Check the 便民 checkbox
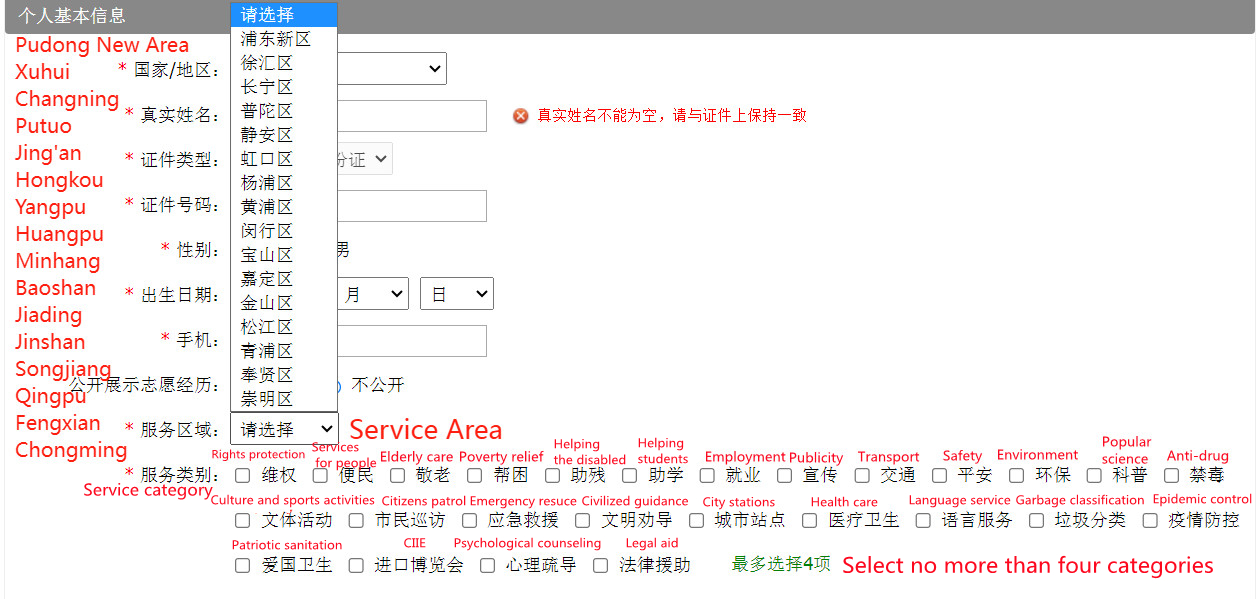 (320, 475)
